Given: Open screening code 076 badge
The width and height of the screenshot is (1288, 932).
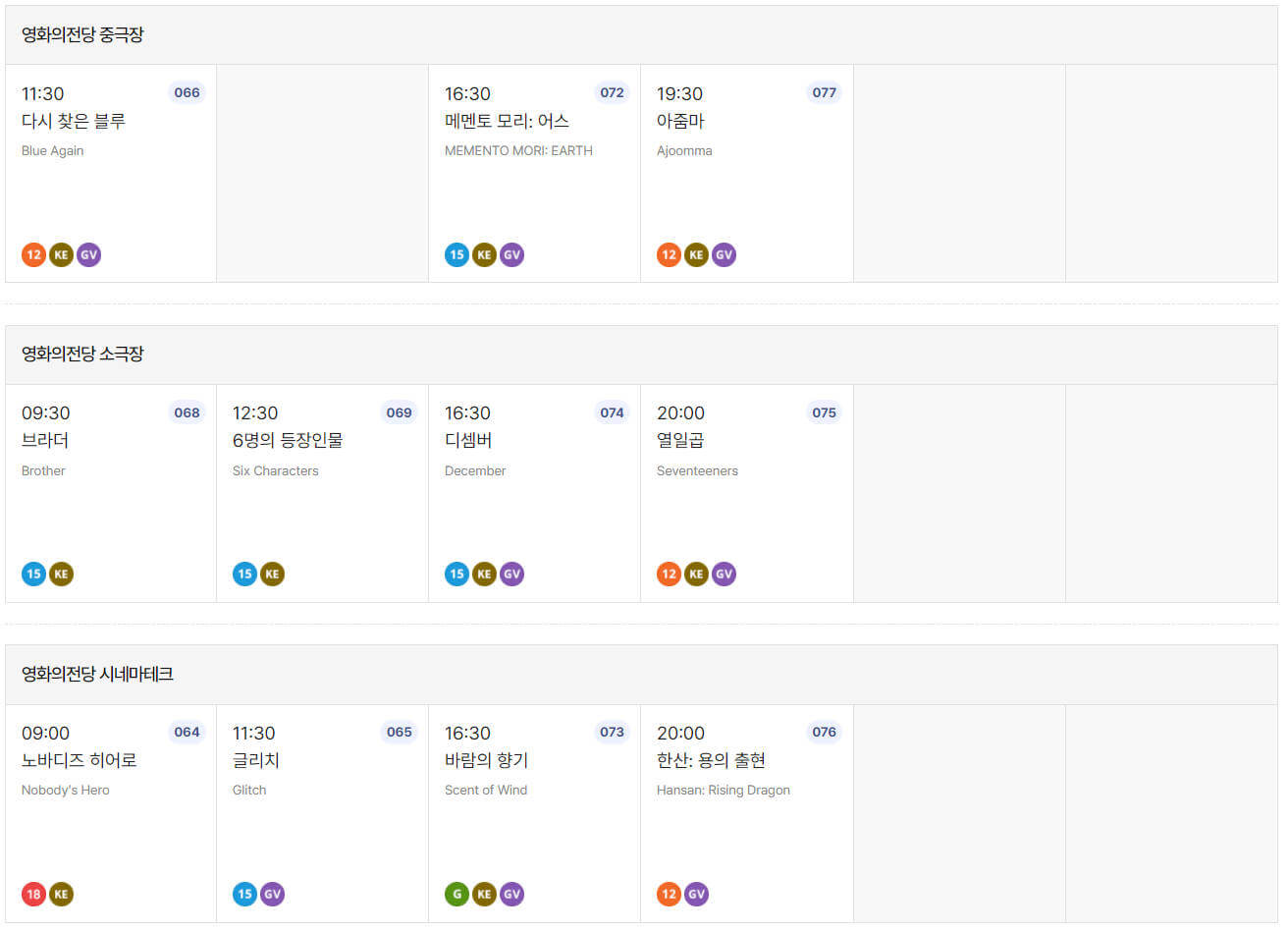Looking at the screenshot, I should [x=824, y=732].
